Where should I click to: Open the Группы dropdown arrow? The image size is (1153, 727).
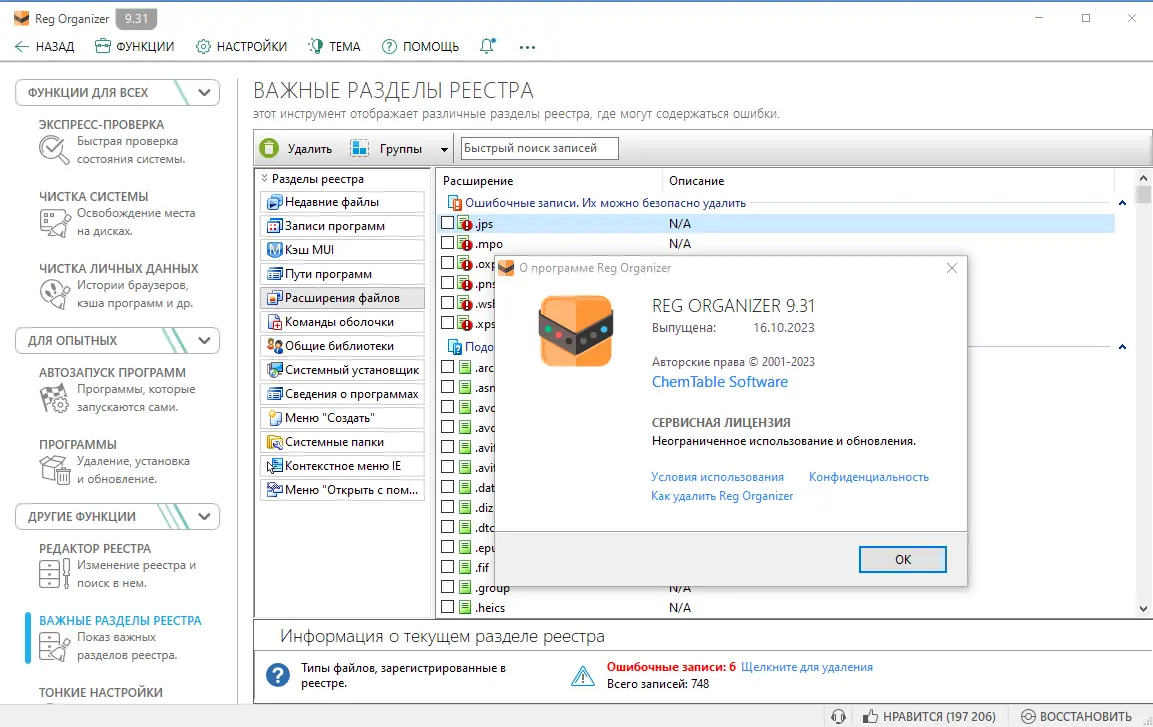click(444, 149)
